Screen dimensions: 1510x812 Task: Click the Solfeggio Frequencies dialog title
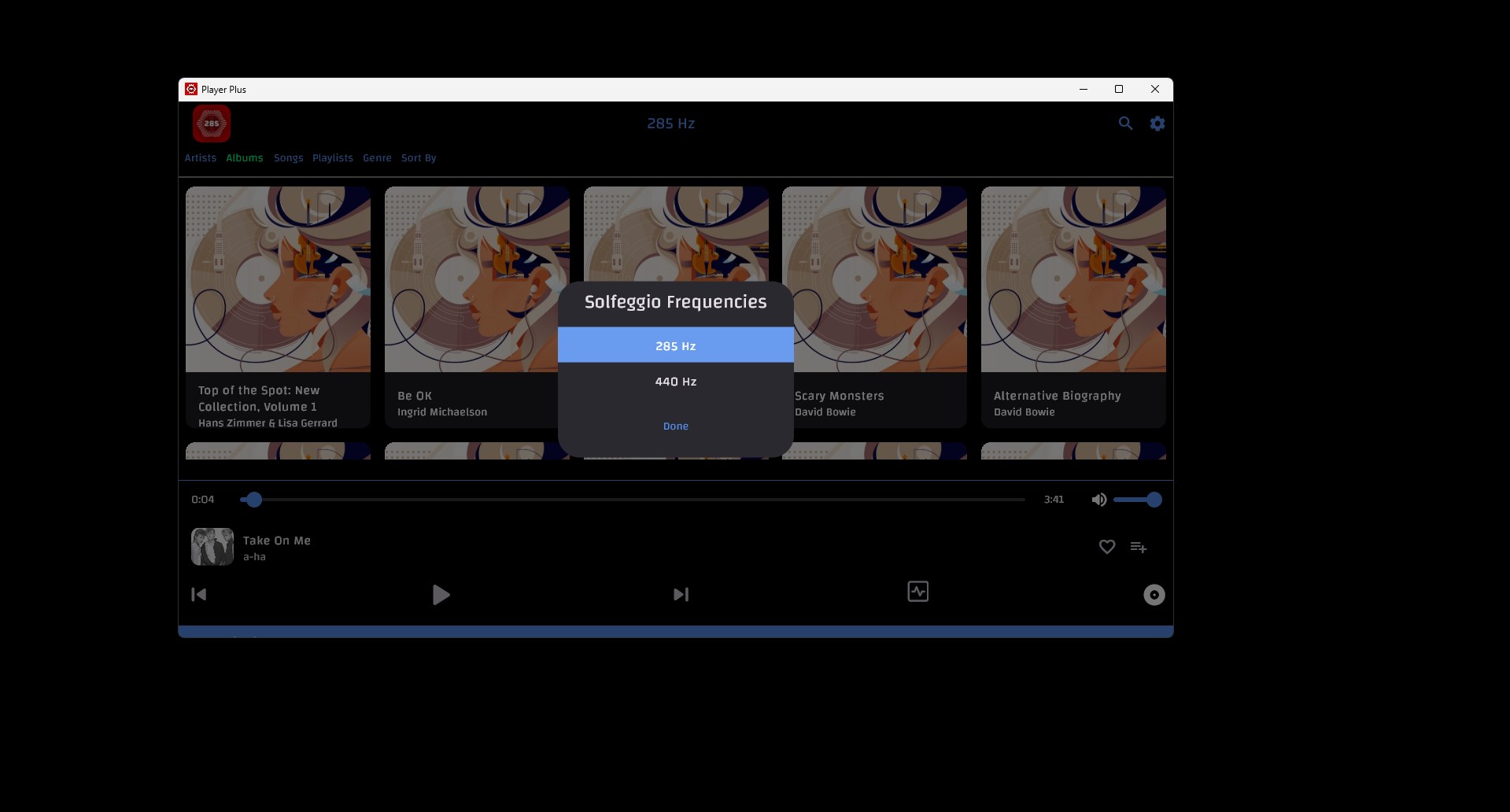[x=676, y=302]
